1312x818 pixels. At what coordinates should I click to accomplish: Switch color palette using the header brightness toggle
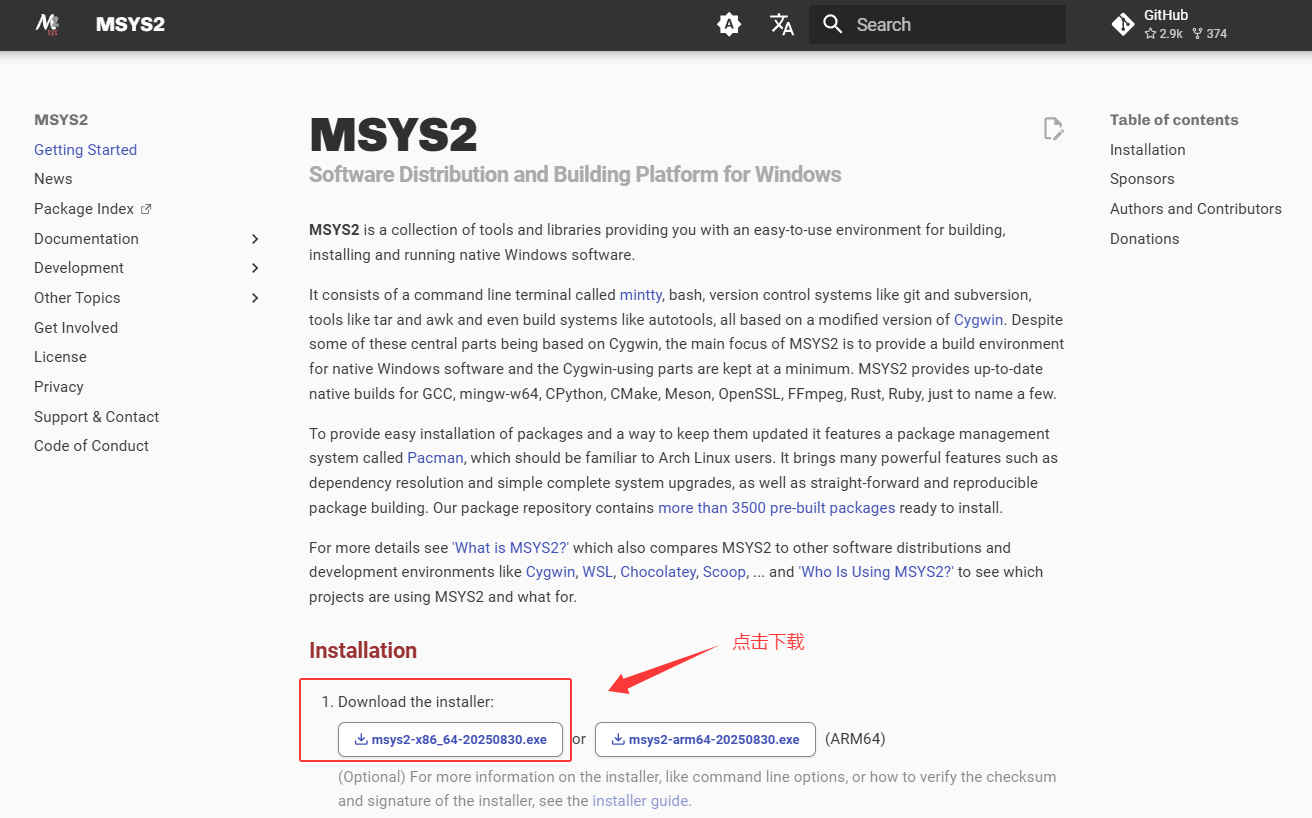[729, 24]
